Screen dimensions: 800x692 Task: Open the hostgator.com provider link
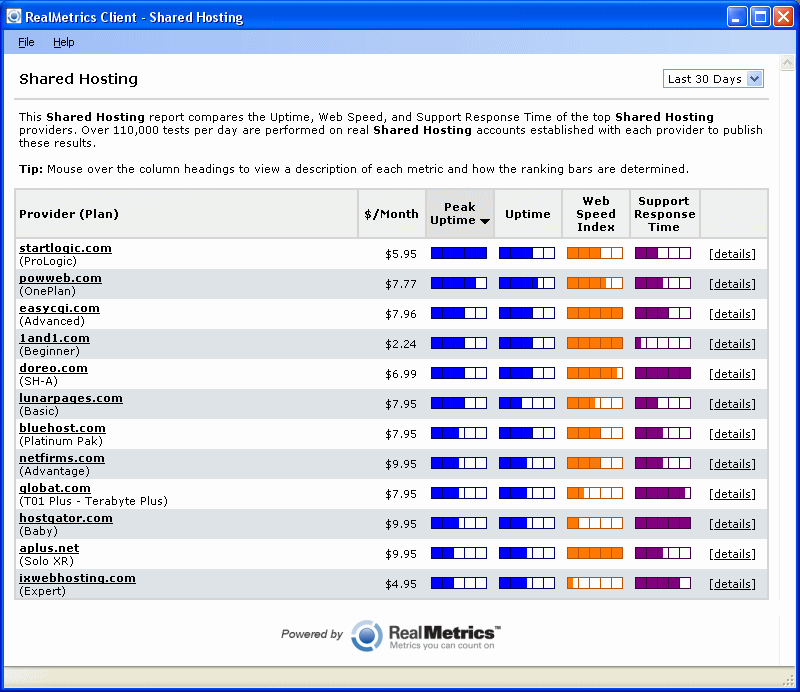[66, 518]
